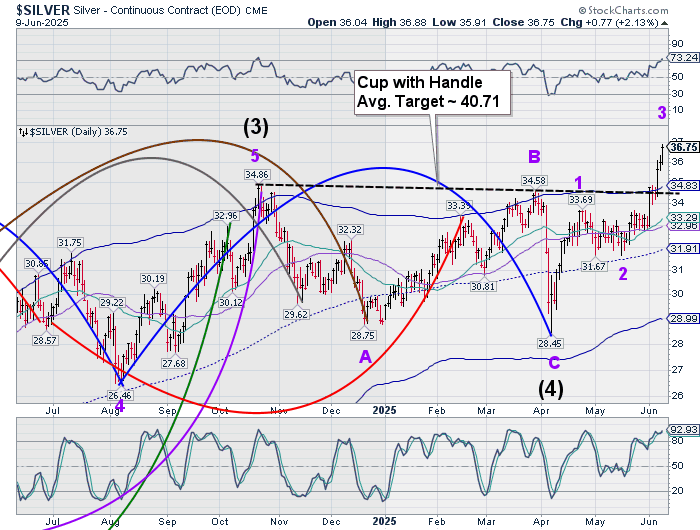The image size is (700, 530).
Task: Click the 36.75 current price tag
Action: pyautogui.click(x=682, y=147)
